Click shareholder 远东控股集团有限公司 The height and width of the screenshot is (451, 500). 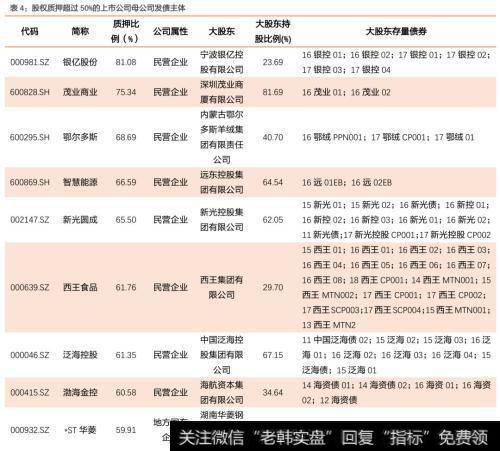[x=222, y=182]
